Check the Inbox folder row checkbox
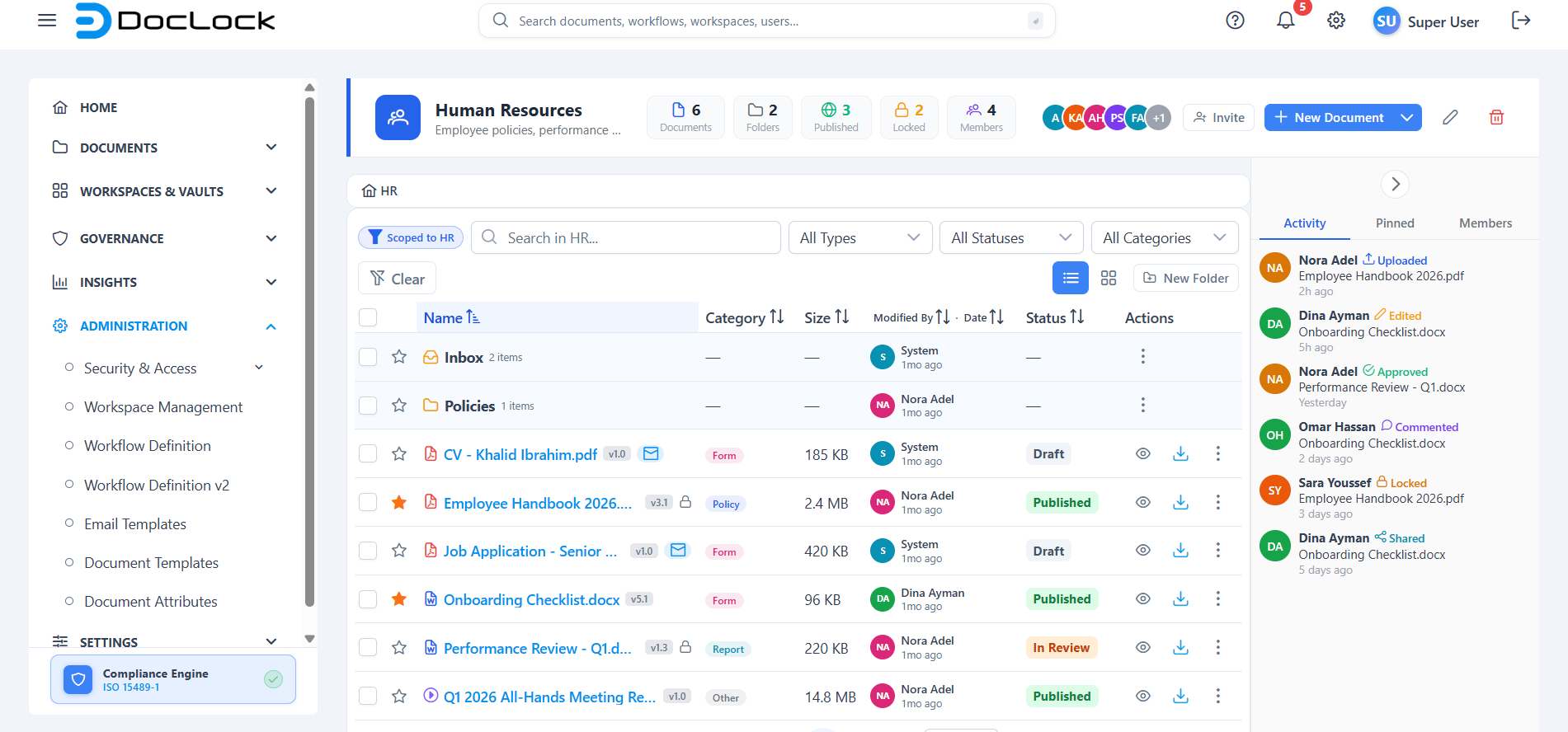This screenshot has height=732, width=1568. 368,356
